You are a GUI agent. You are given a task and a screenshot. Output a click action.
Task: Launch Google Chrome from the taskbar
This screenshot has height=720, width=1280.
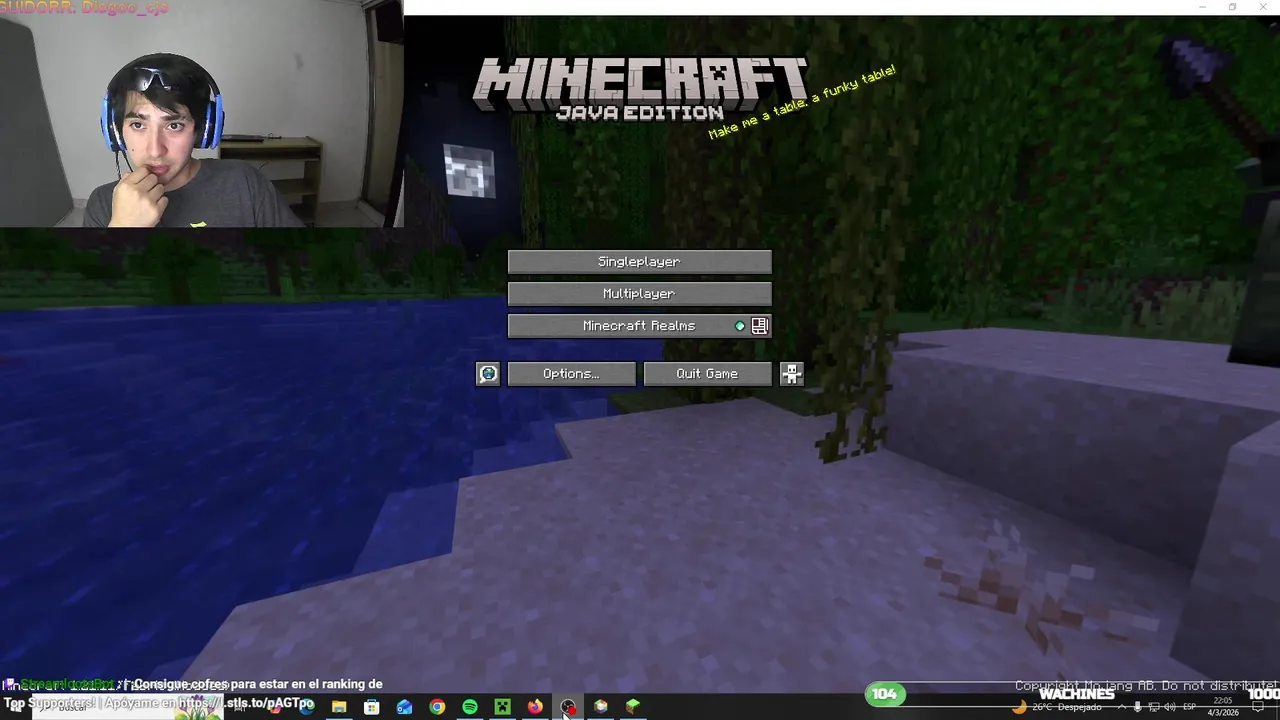click(x=437, y=707)
